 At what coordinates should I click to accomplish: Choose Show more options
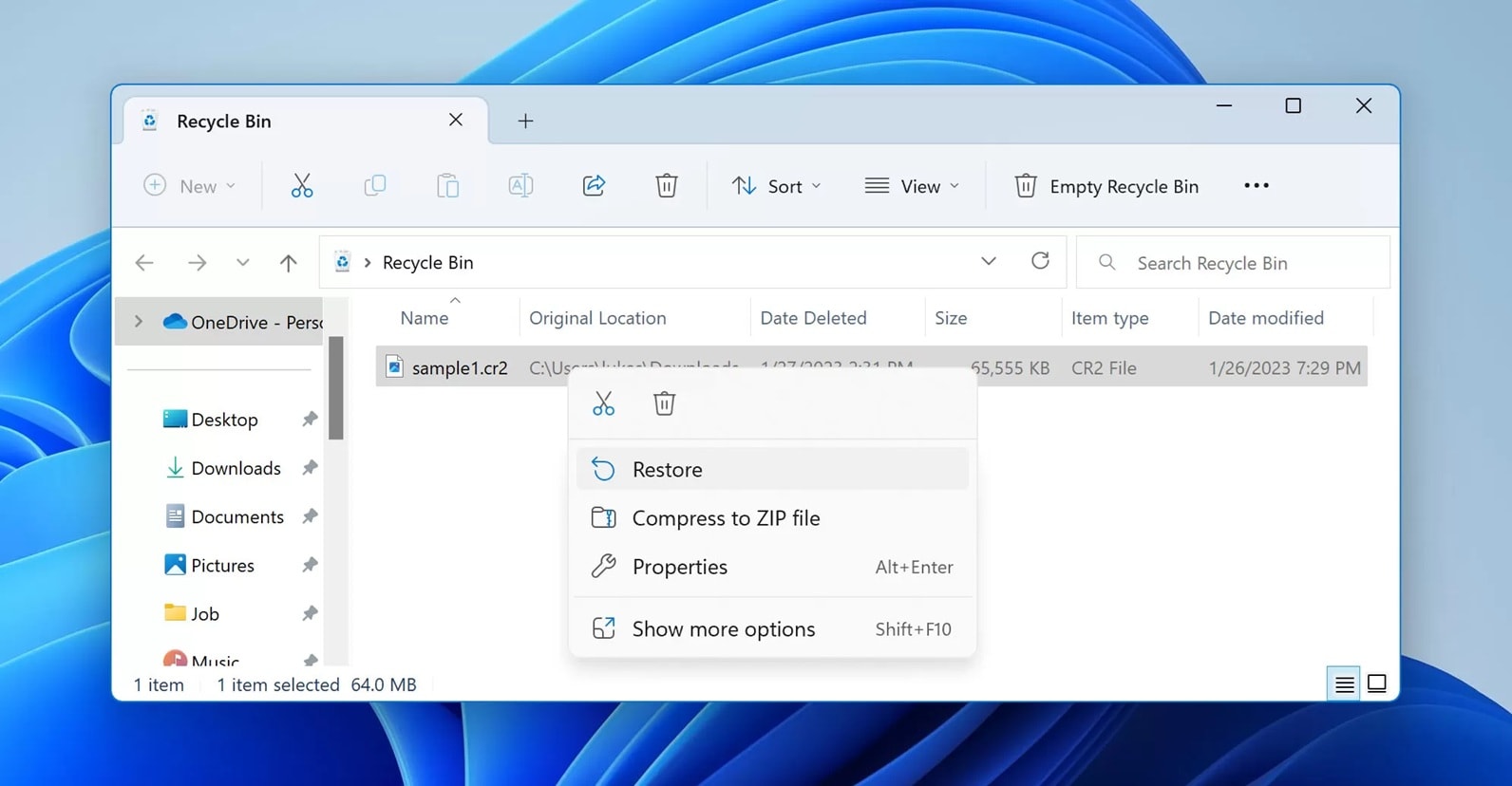(x=772, y=628)
